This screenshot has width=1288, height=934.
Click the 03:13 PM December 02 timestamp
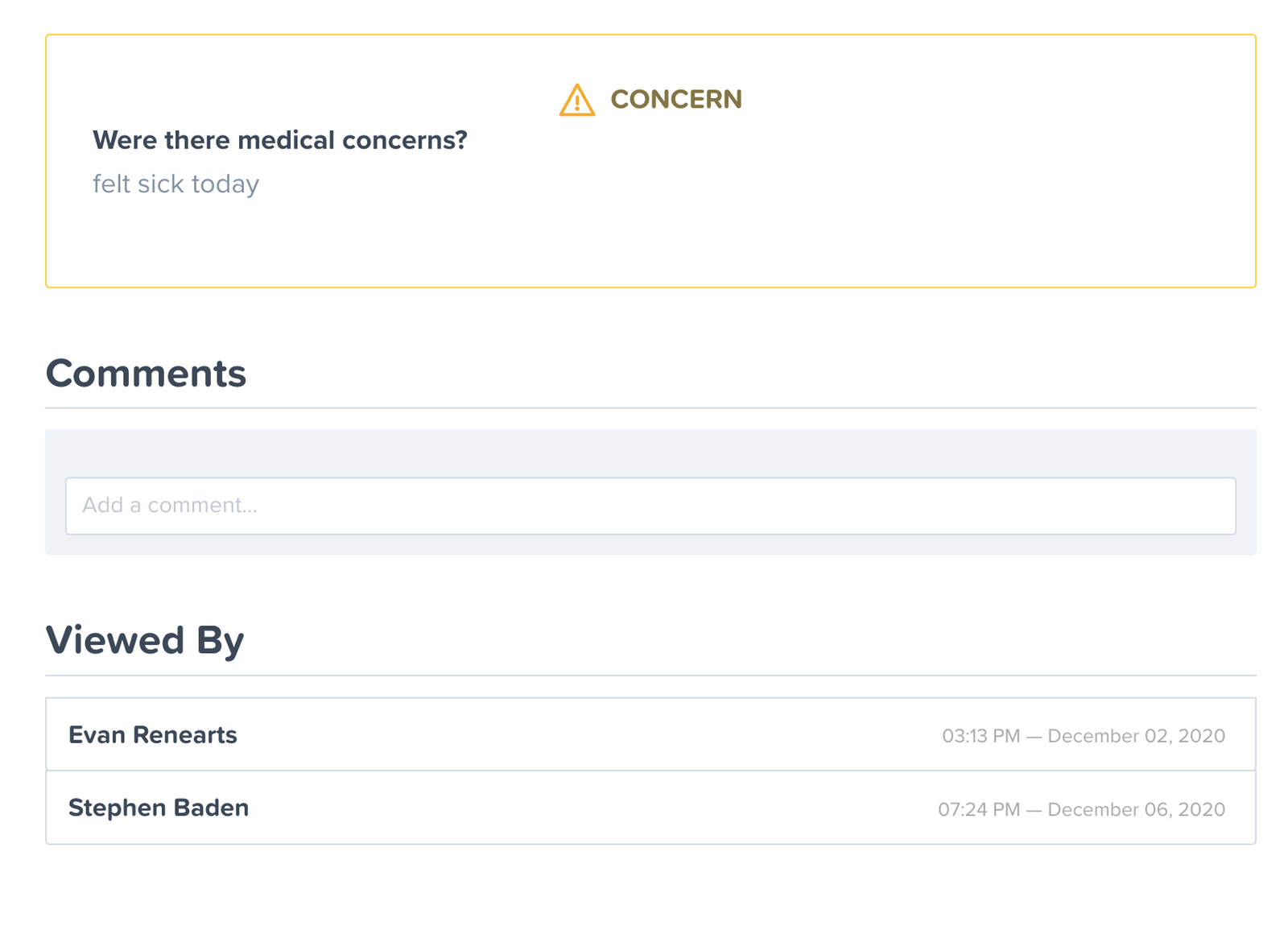pyautogui.click(x=1084, y=736)
